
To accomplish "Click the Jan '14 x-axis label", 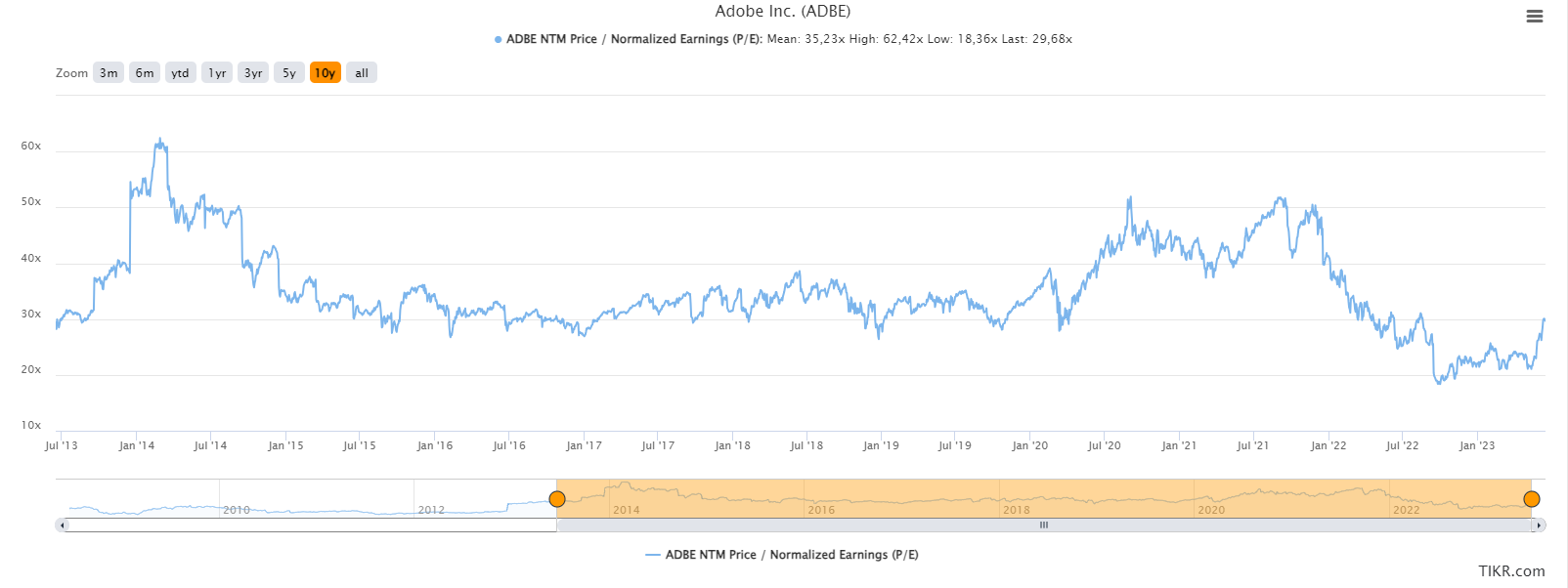I will tap(137, 445).
